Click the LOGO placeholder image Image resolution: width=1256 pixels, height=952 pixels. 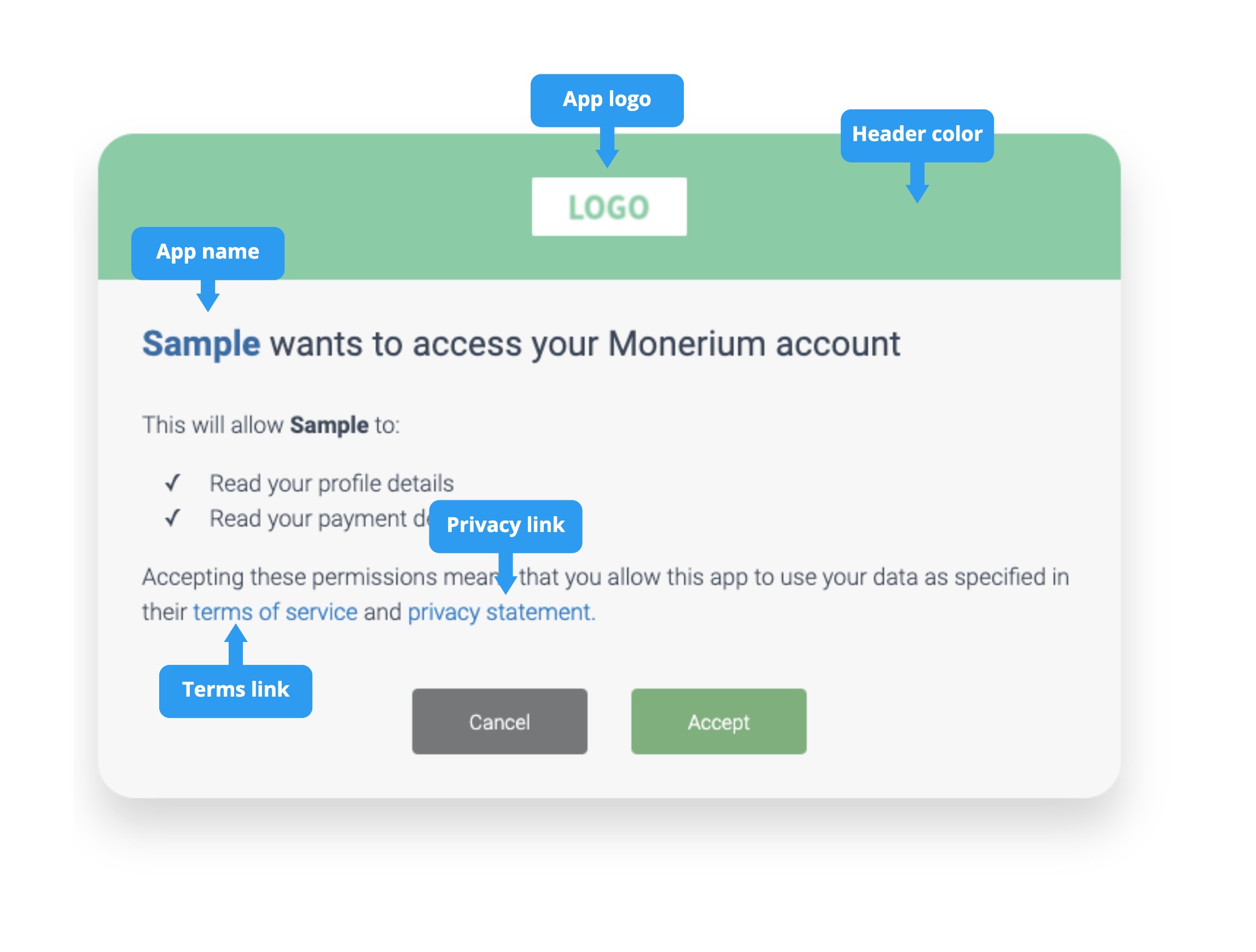coord(609,206)
